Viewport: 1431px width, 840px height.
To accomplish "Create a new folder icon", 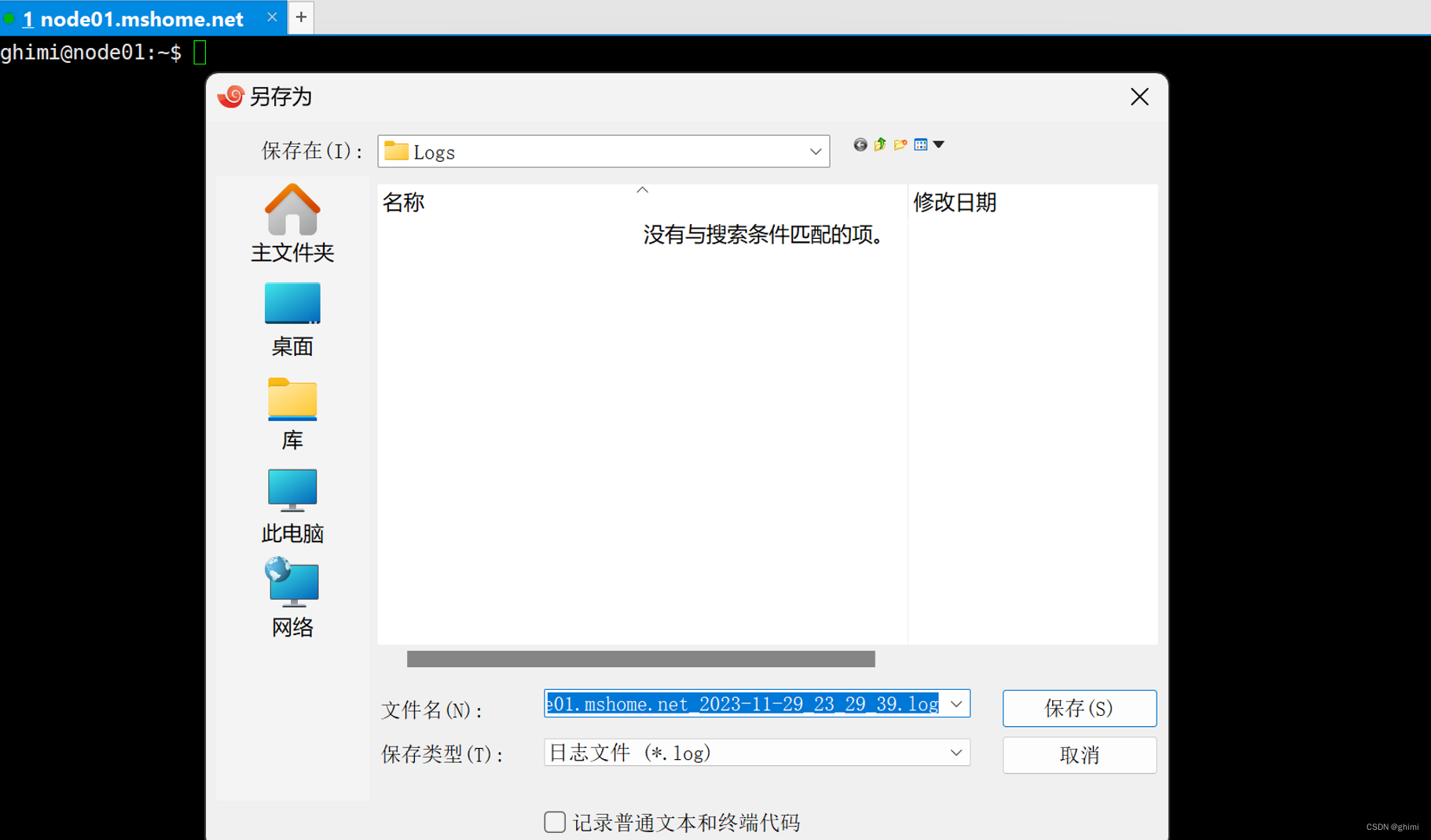I will pos(901,145).
